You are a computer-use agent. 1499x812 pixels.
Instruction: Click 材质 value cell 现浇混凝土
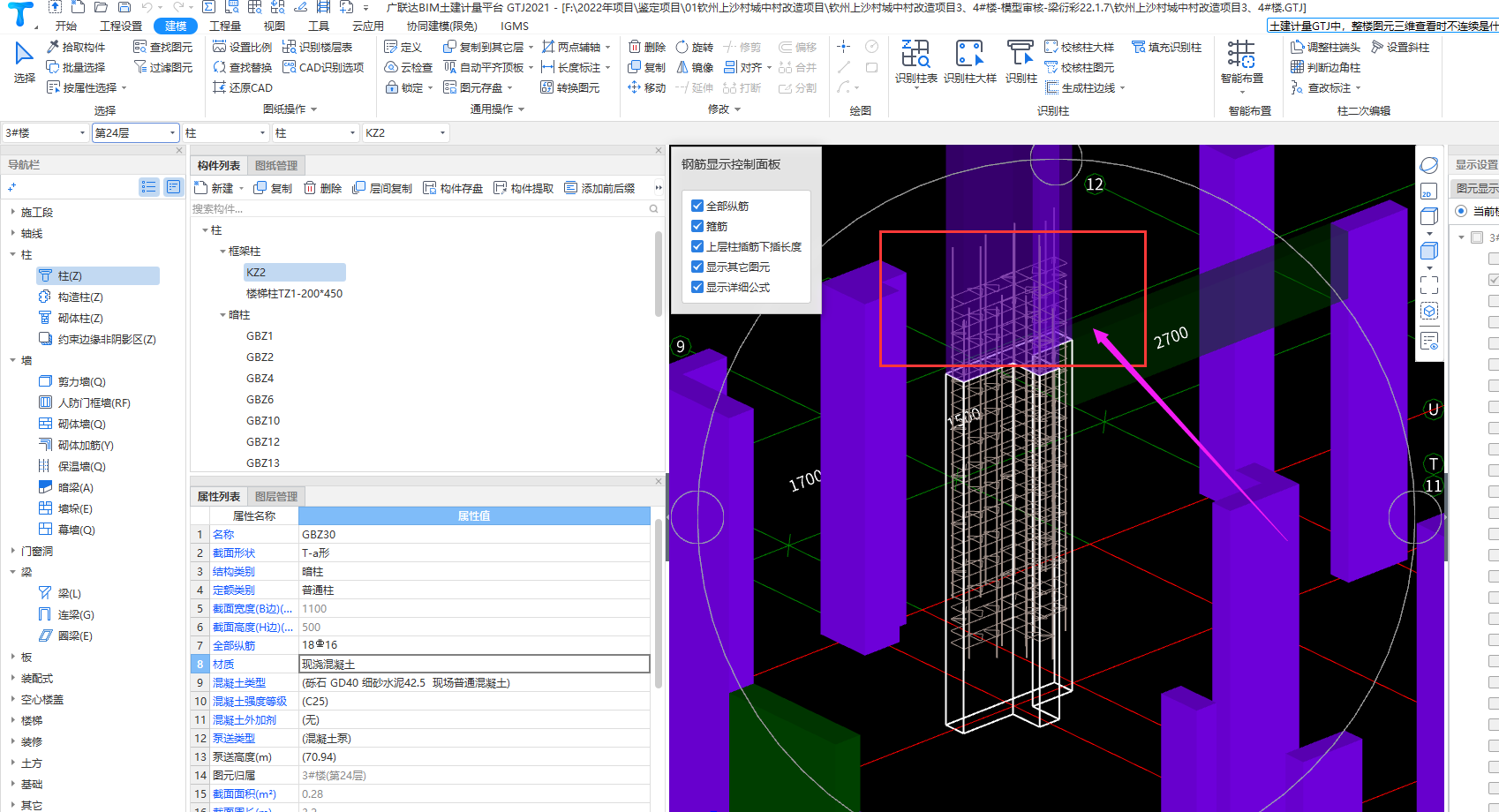[474, 664]
